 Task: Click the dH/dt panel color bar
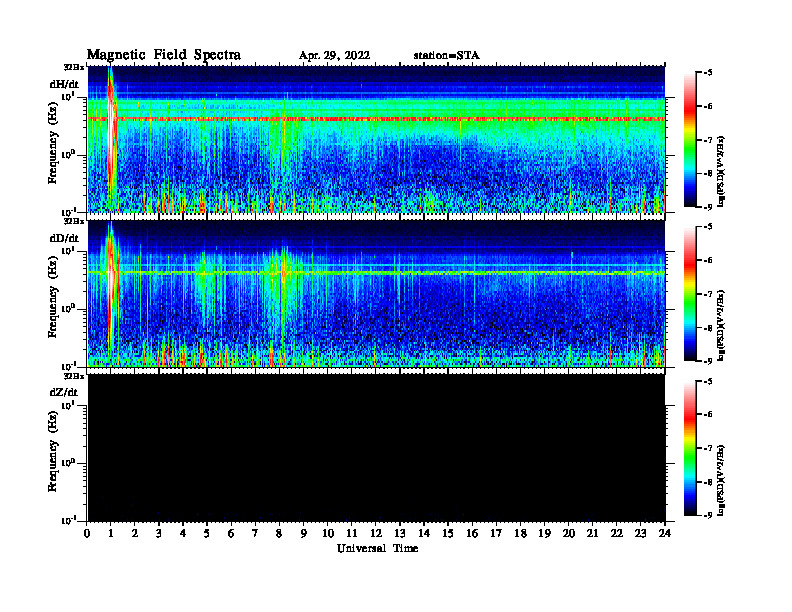coord(690,140)
